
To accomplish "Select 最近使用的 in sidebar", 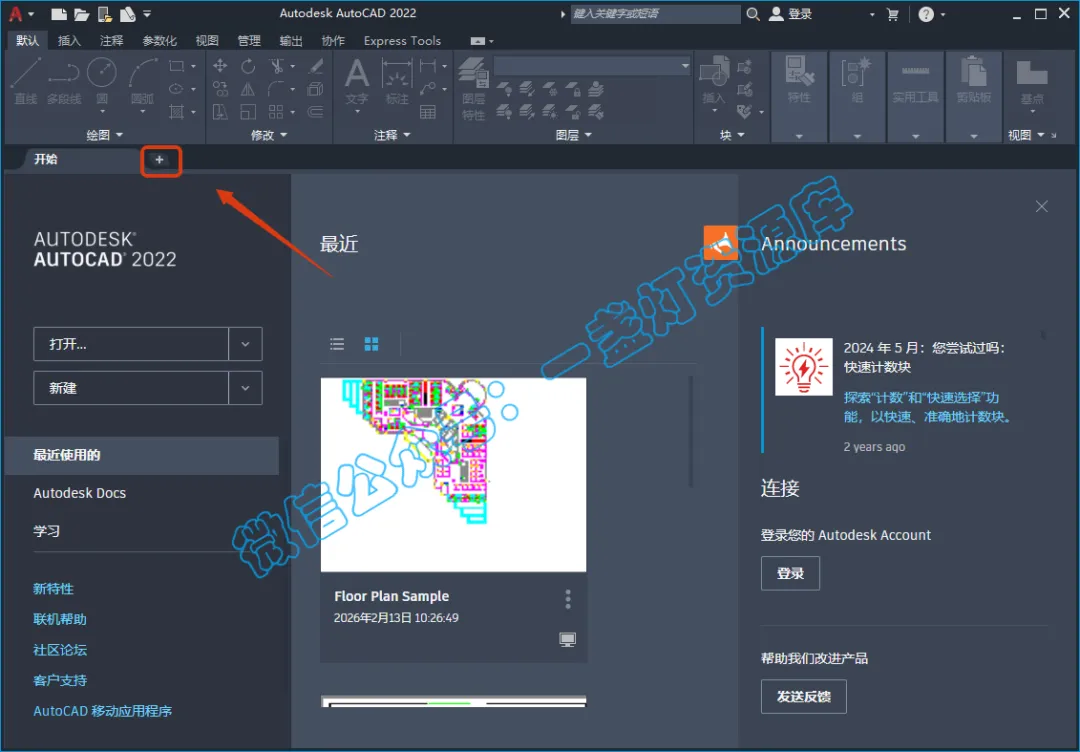I will [x=141, y=455].
